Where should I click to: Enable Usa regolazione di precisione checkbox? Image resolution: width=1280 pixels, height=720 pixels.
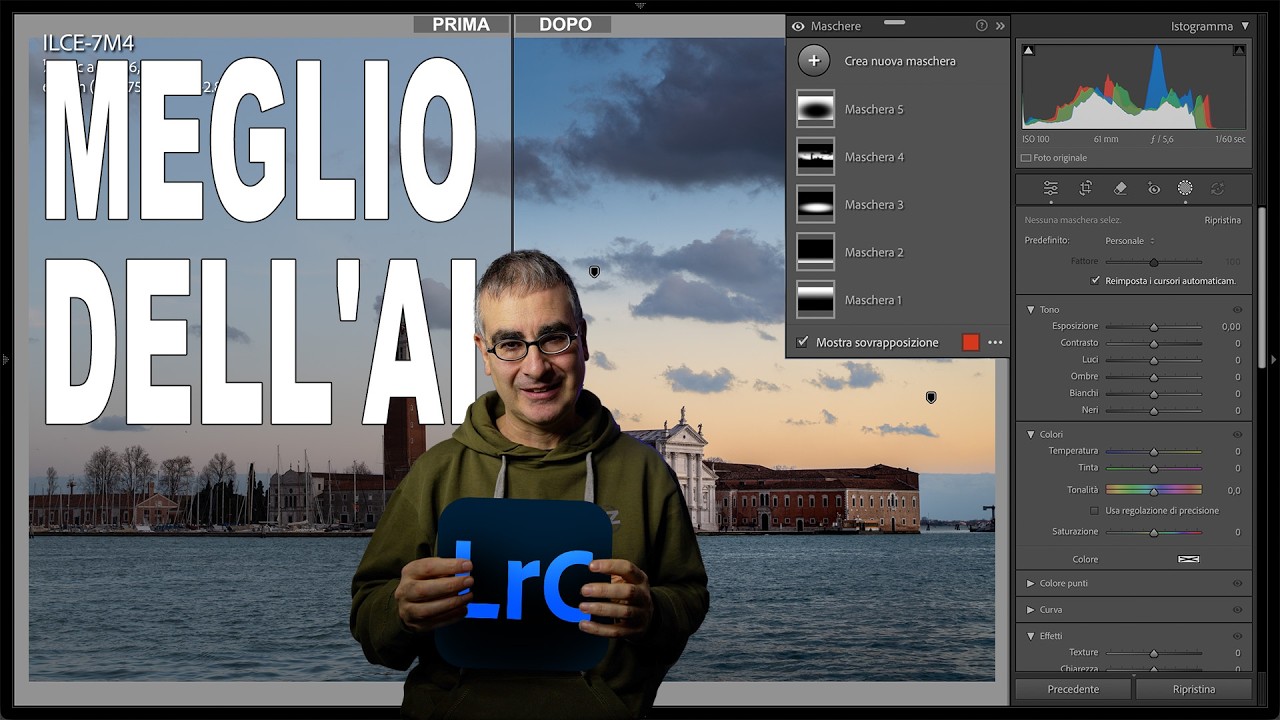coord(1096,510)
